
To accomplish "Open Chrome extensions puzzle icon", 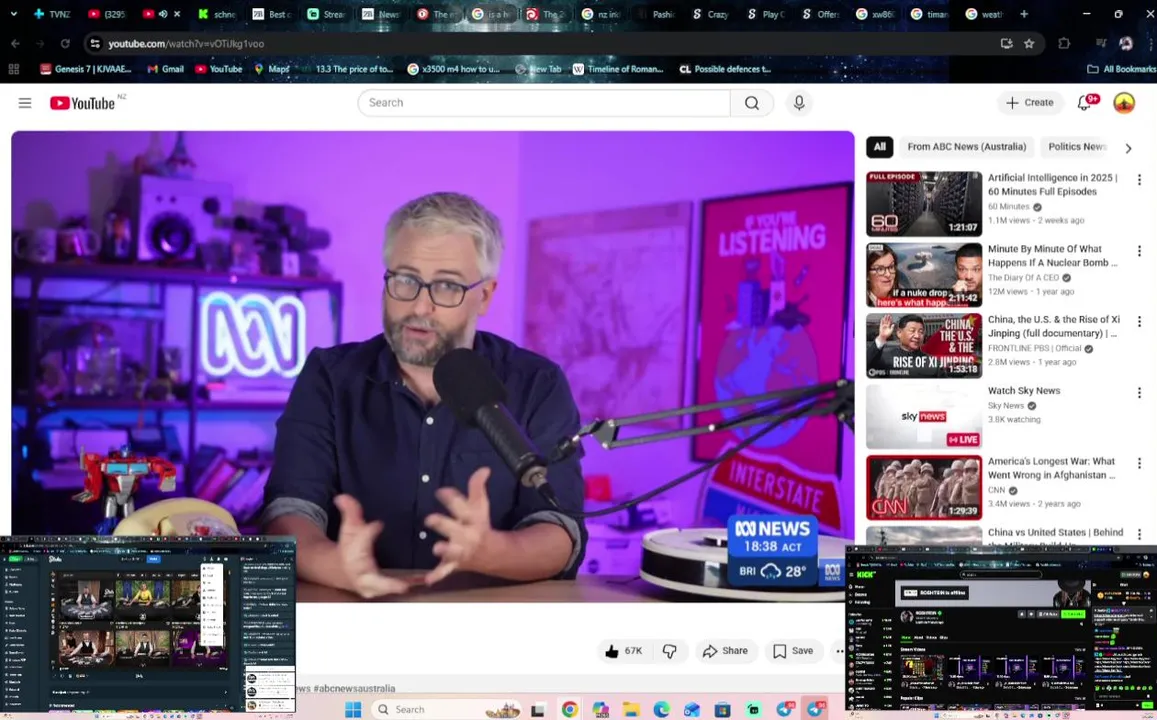I will pyautogui.click(x=1063, y=44).
